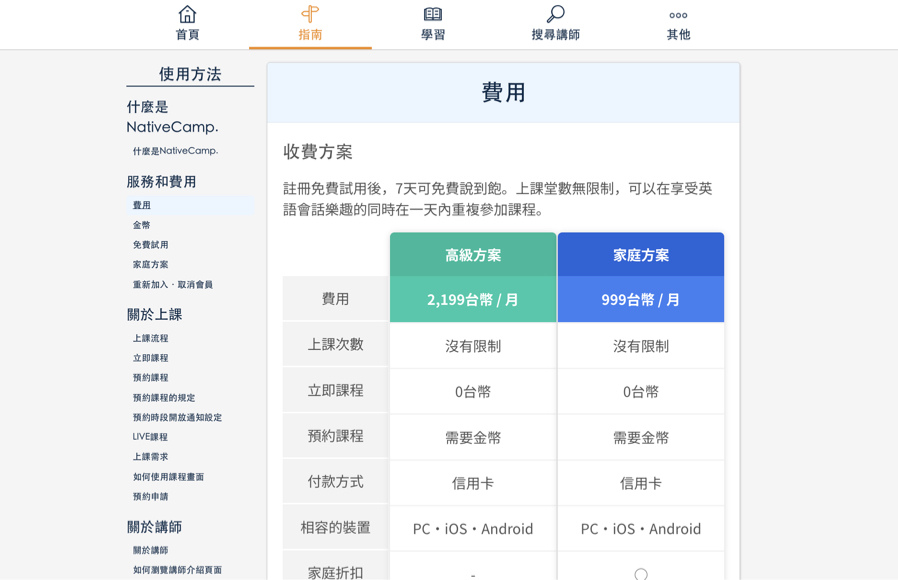This screenshot has width=898, height=580.
Task: Click the 上課次數 row label
Action: tap(336, 344)
